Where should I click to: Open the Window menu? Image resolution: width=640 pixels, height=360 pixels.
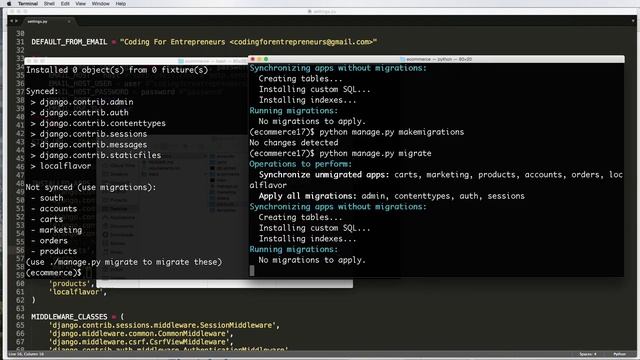click(100, 4)
